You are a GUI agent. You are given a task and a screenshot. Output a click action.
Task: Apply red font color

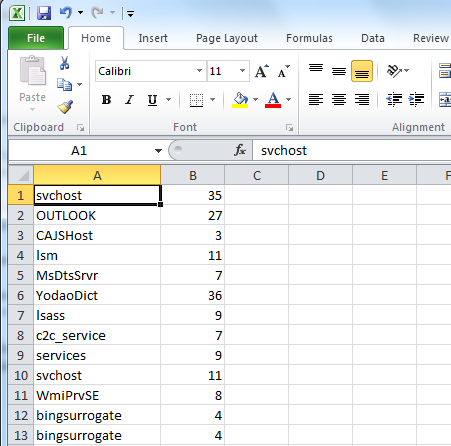(273, 100)
